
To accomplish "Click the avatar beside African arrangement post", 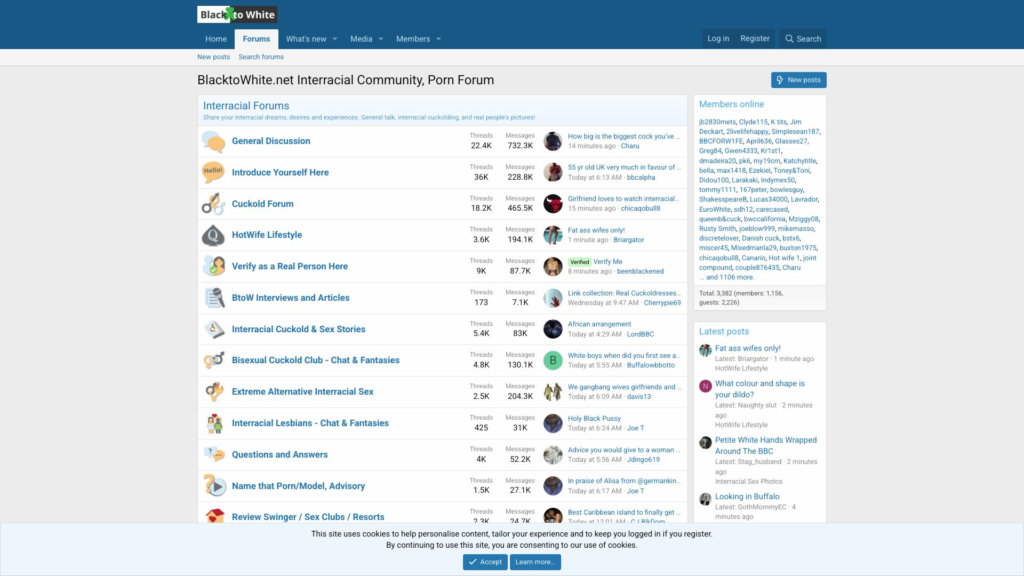I will tap(552, 329).
